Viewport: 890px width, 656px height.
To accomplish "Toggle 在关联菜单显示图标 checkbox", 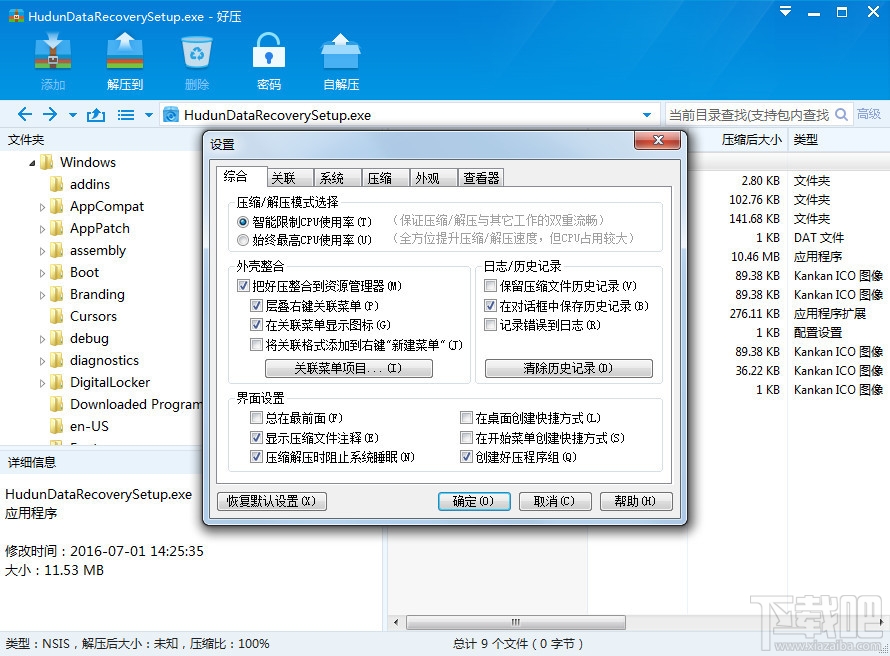I will click(x=256, y=325).
